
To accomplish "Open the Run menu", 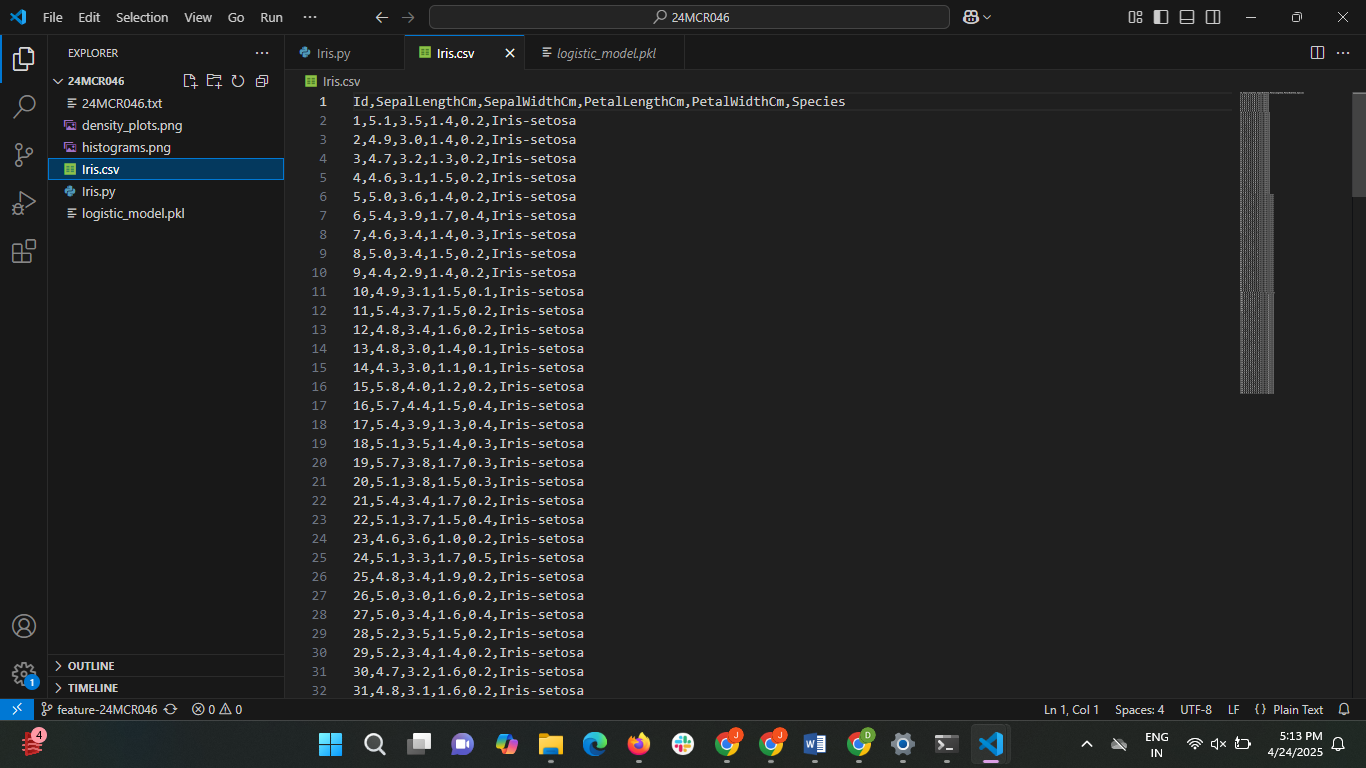I will pyautogui.click(x=271, y=17).
